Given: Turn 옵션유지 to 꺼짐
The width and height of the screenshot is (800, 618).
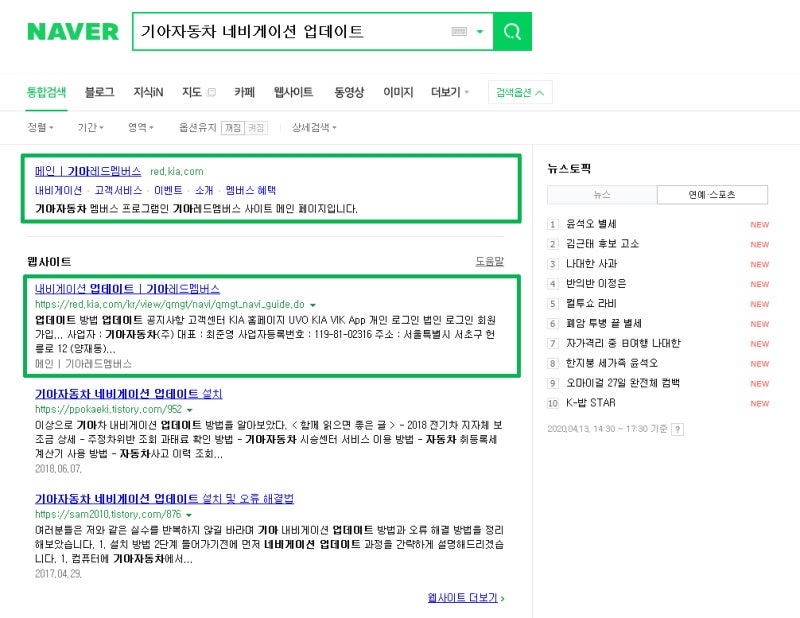Looking at the screenshot, I should (233, 128).
